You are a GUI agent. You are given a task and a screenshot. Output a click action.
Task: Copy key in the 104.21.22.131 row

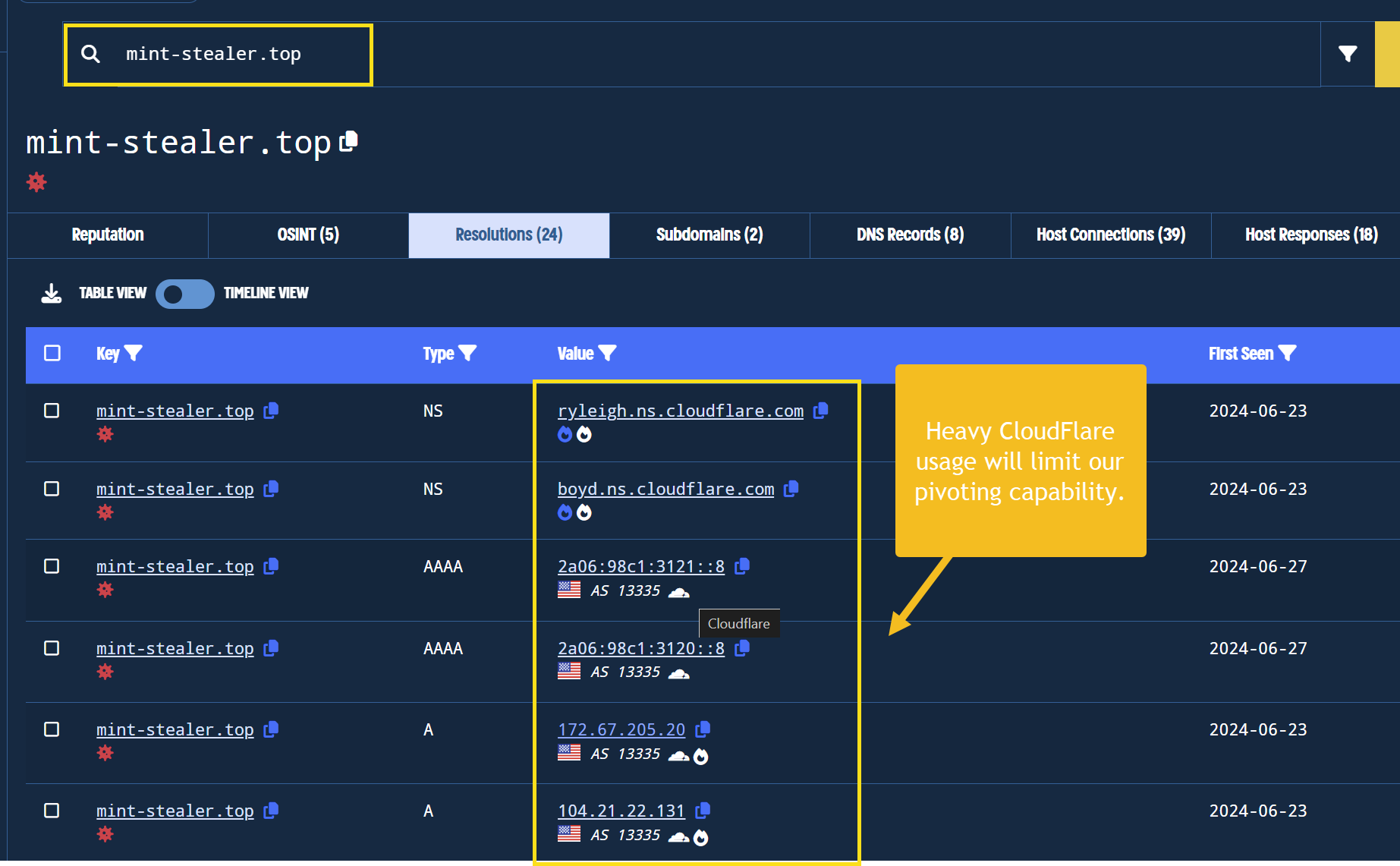tap(271, 811)
